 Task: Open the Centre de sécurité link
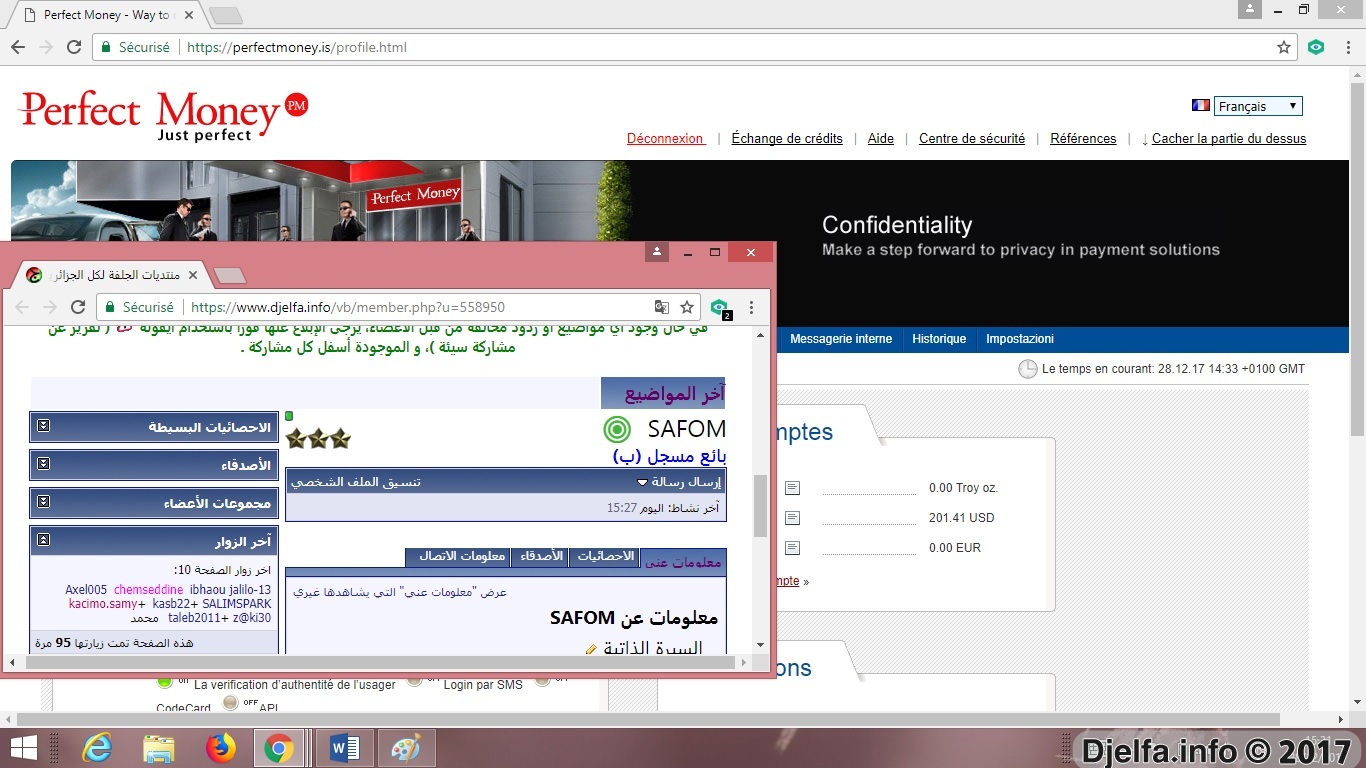coord(972,139)
